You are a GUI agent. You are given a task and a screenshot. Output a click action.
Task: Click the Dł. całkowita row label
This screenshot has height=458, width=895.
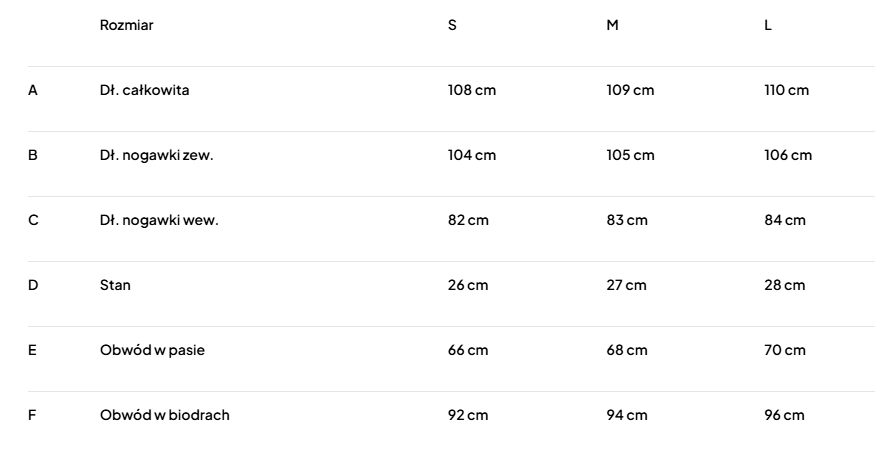(x=144, y=90)
